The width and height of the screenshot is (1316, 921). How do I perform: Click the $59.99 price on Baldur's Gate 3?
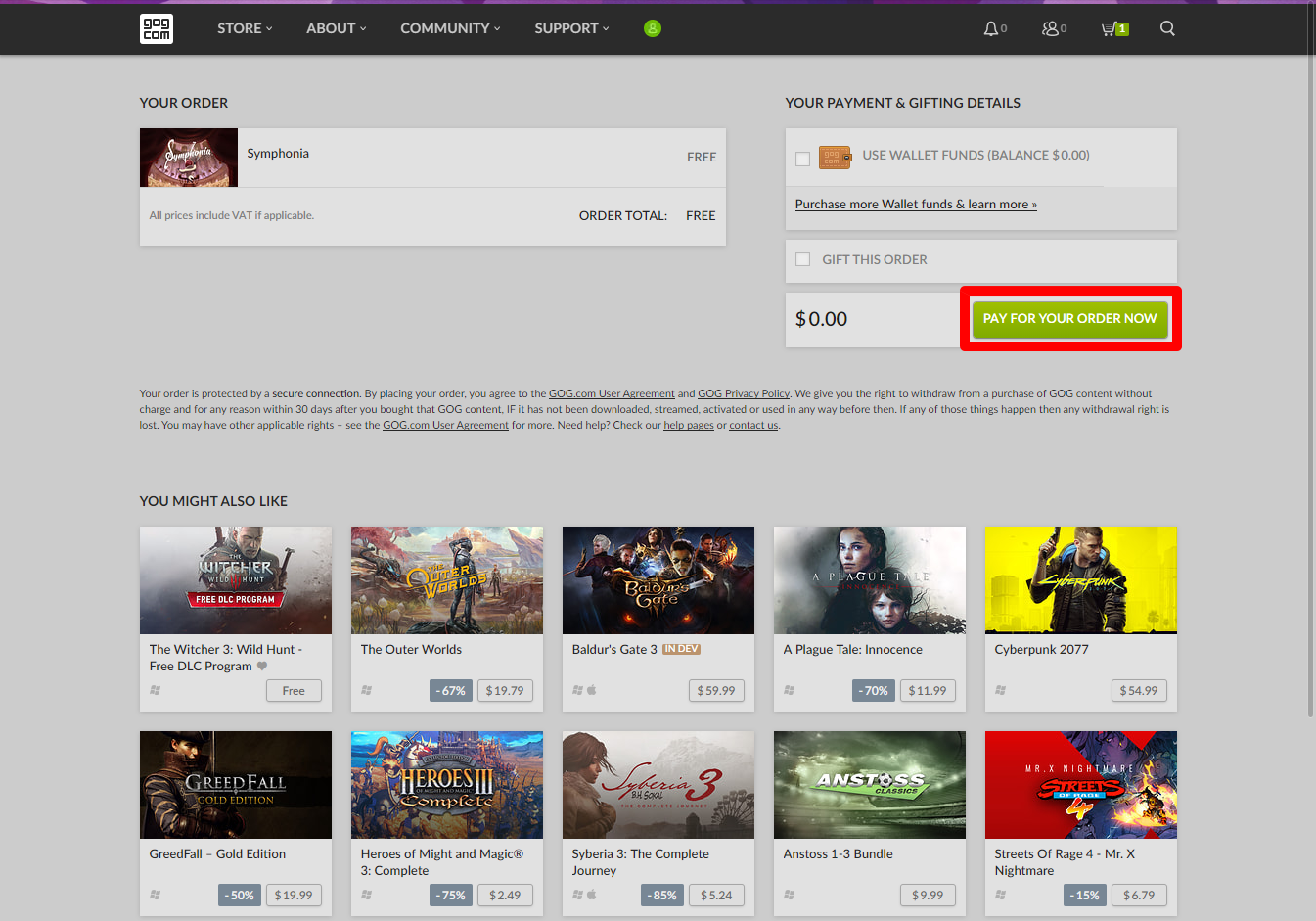tap(716, 691)
